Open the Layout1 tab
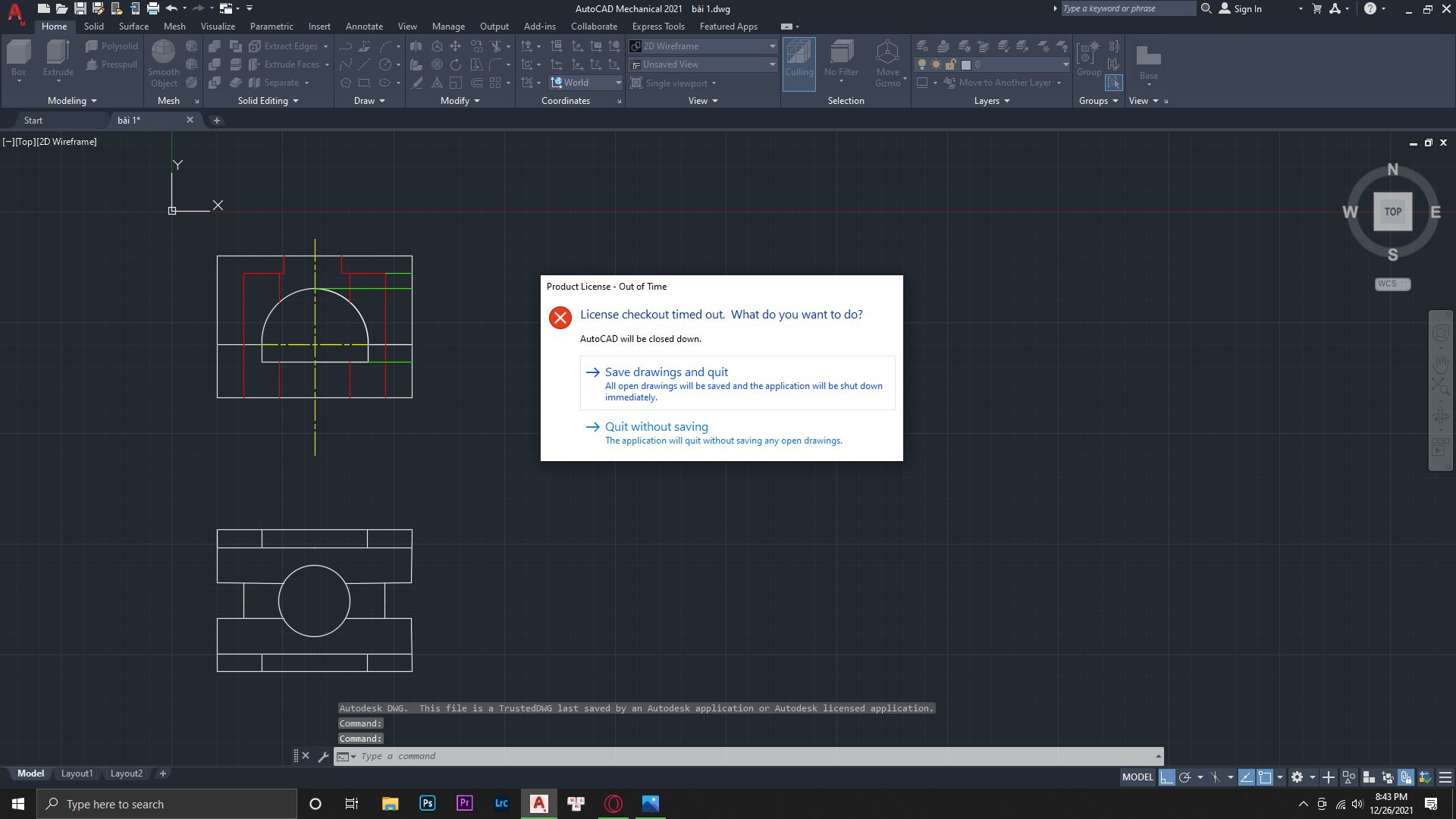Image resolution: width=1456 pixels, height=819 pixels. [77, 773]
